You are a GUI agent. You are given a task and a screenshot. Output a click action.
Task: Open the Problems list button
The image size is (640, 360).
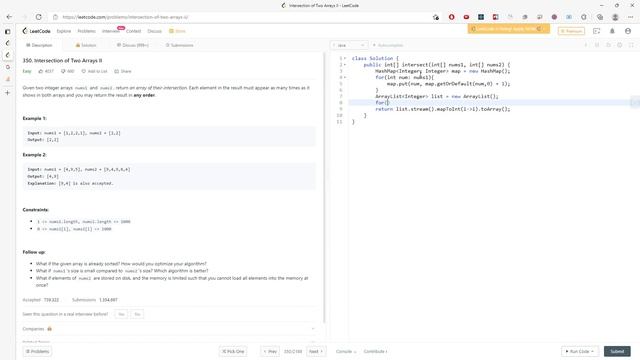tap(37, 351)
